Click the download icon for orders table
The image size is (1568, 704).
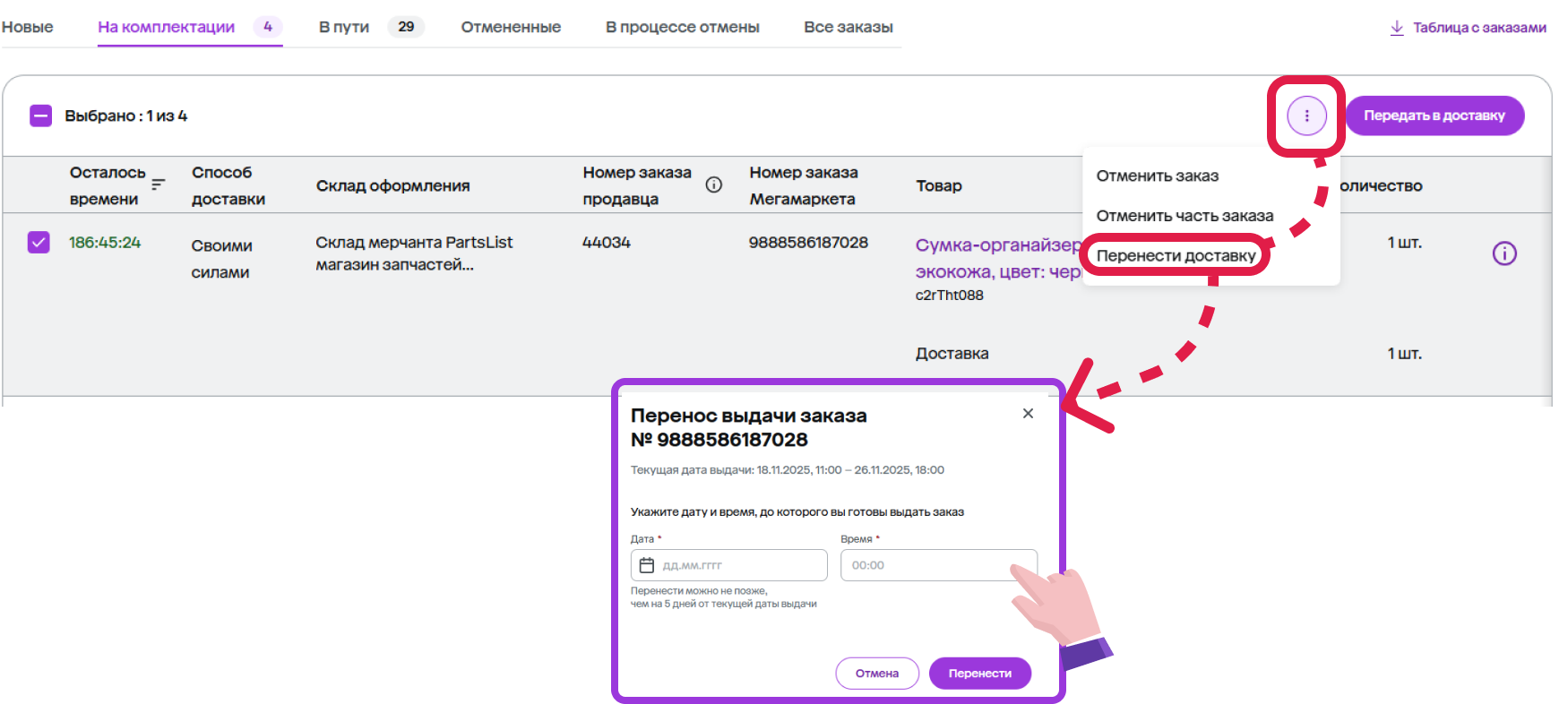1396,28
